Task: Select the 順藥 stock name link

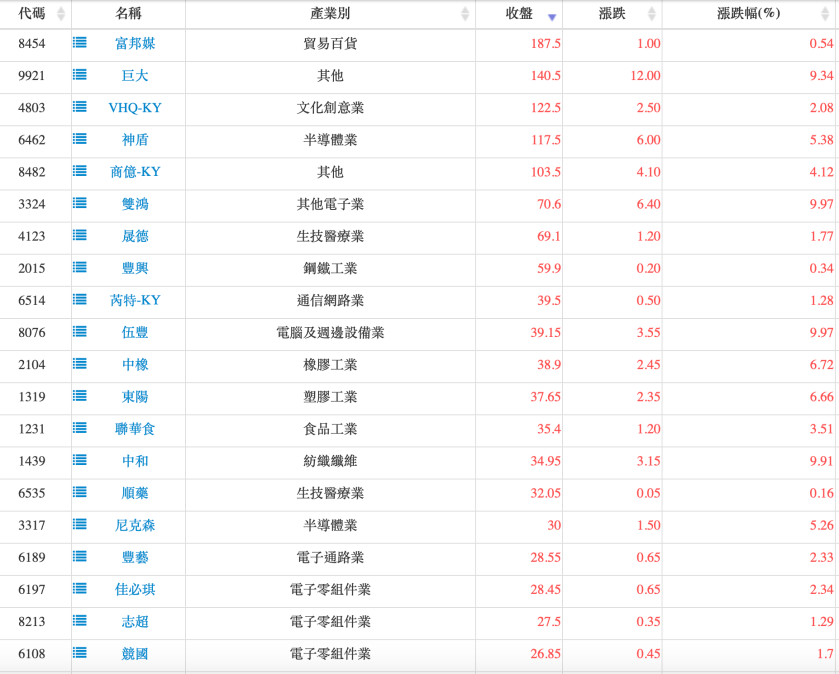Action: pyautogui.click(x=135, y=493)
